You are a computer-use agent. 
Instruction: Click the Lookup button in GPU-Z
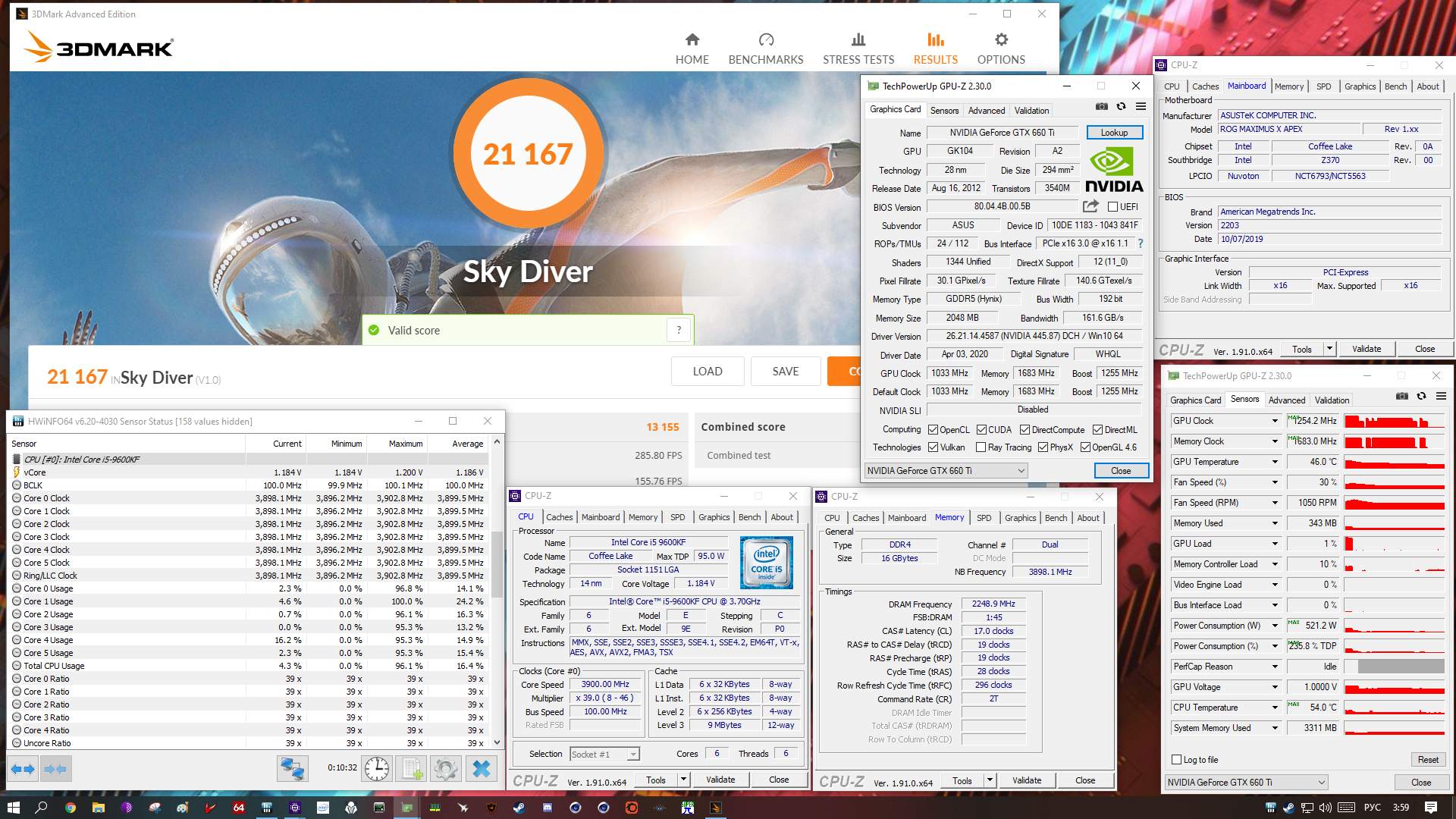[1114, 133]
